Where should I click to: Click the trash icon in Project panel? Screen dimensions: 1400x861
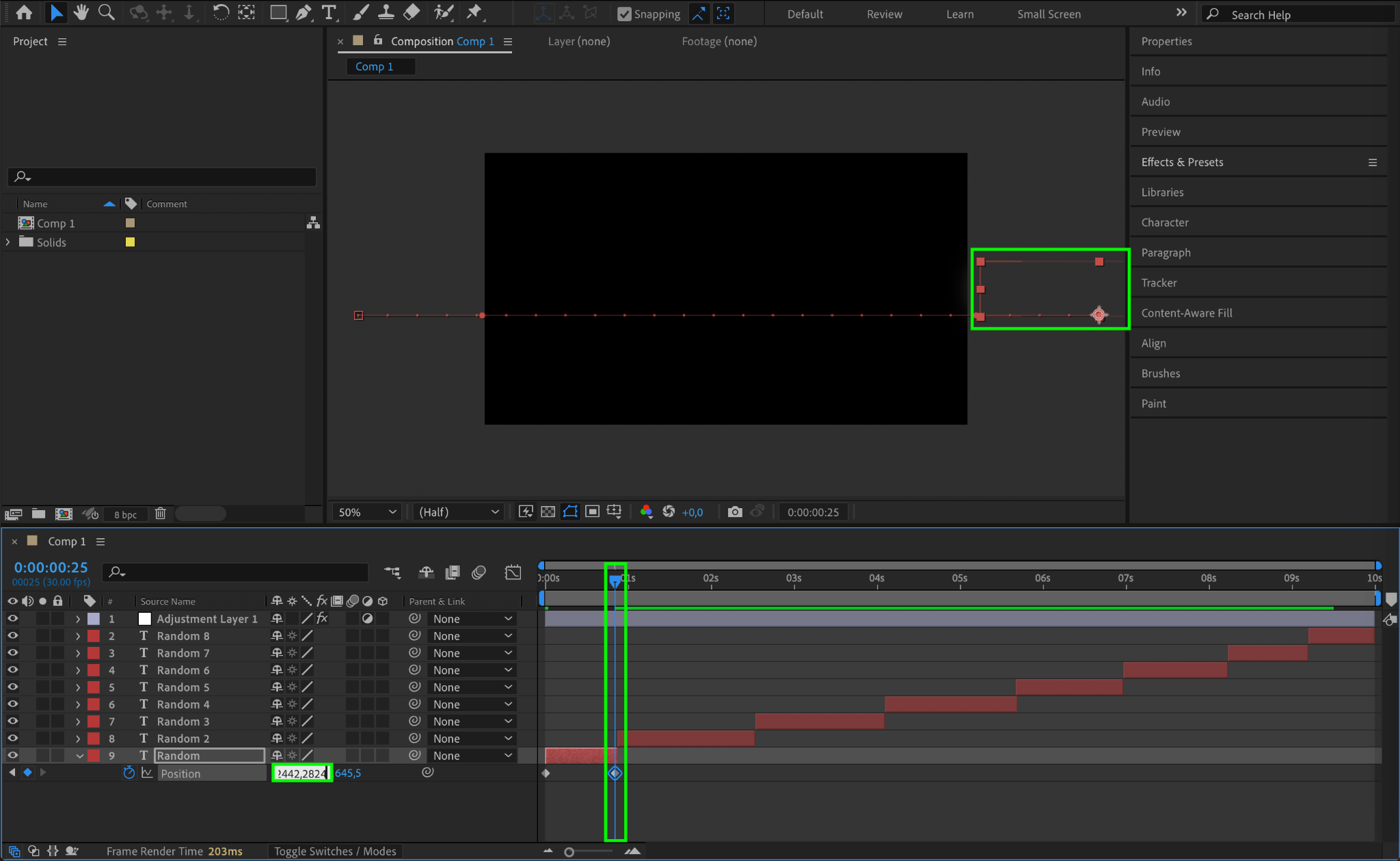click(x=160, y=514)
